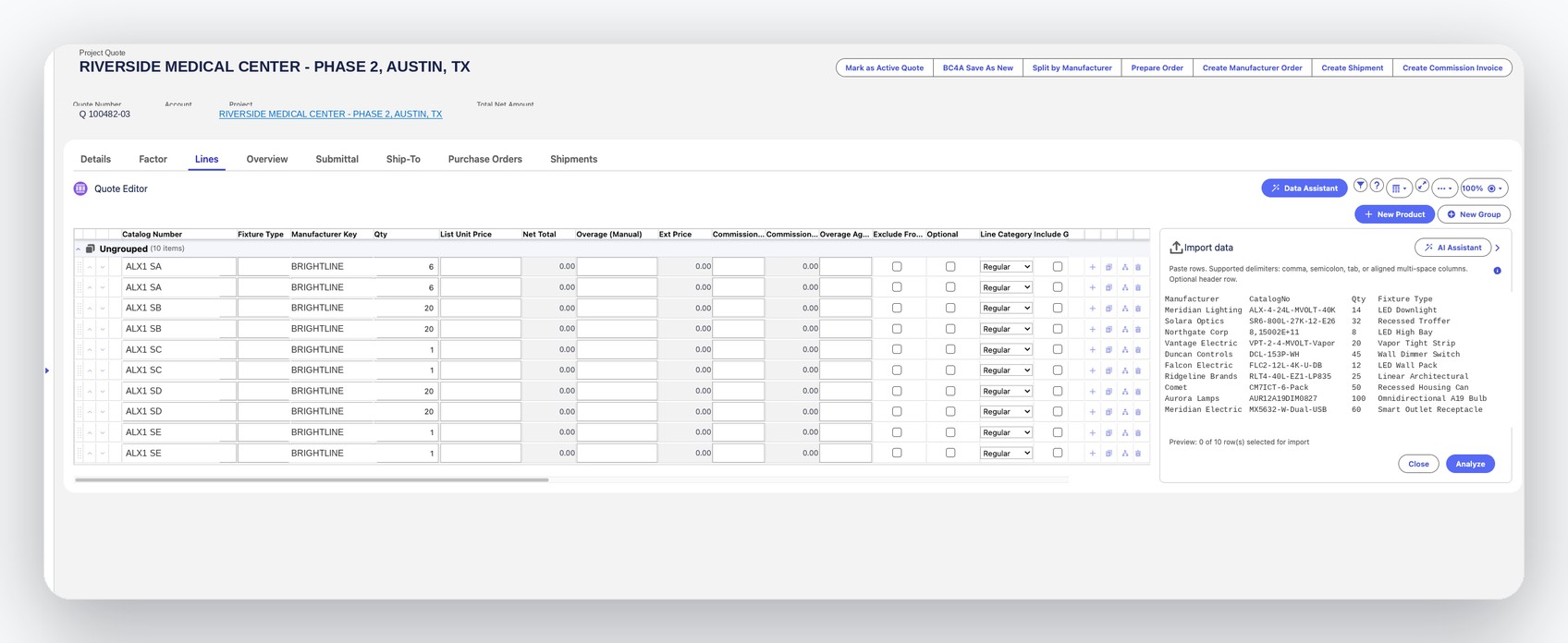Open the Purchase Orders tab
1568x643 pixels.
(x=485, y=159)
